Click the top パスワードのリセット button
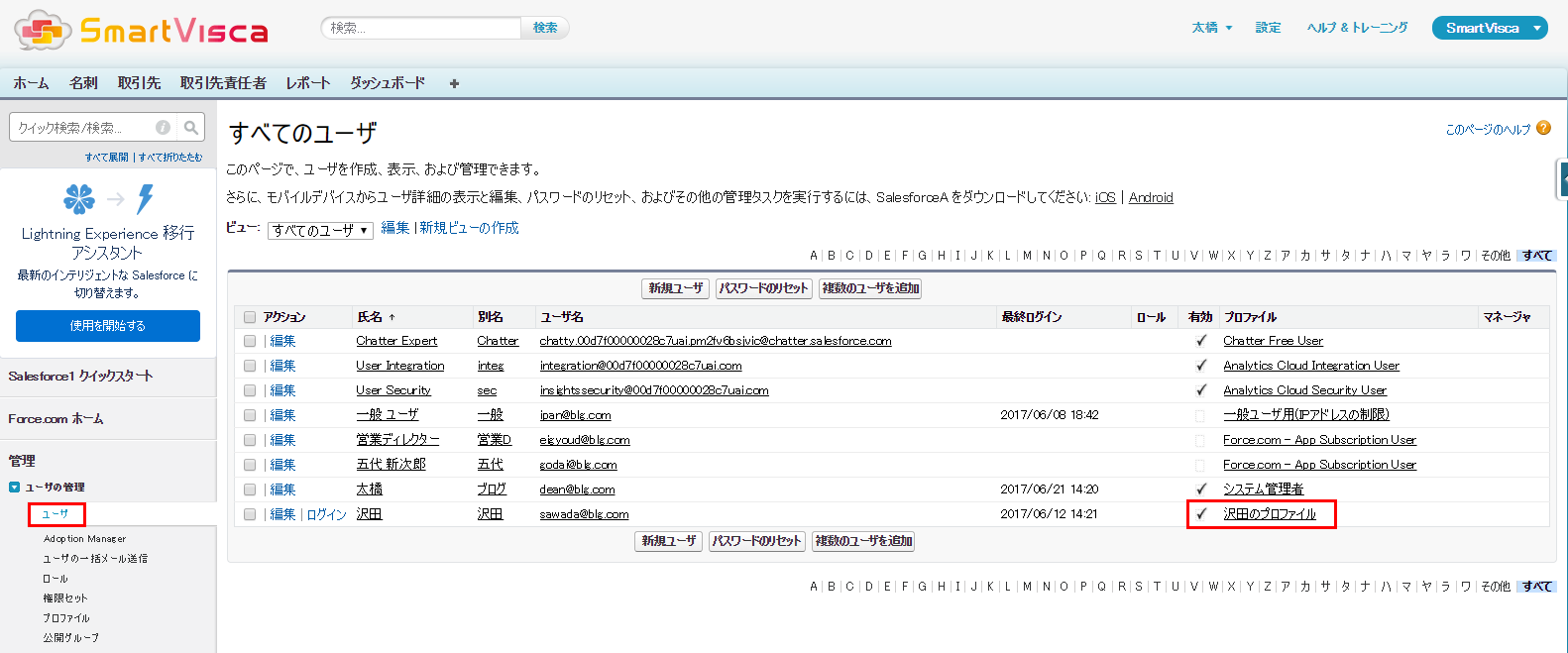This screenshot has width=1568, height=653. tap(764, 288)
